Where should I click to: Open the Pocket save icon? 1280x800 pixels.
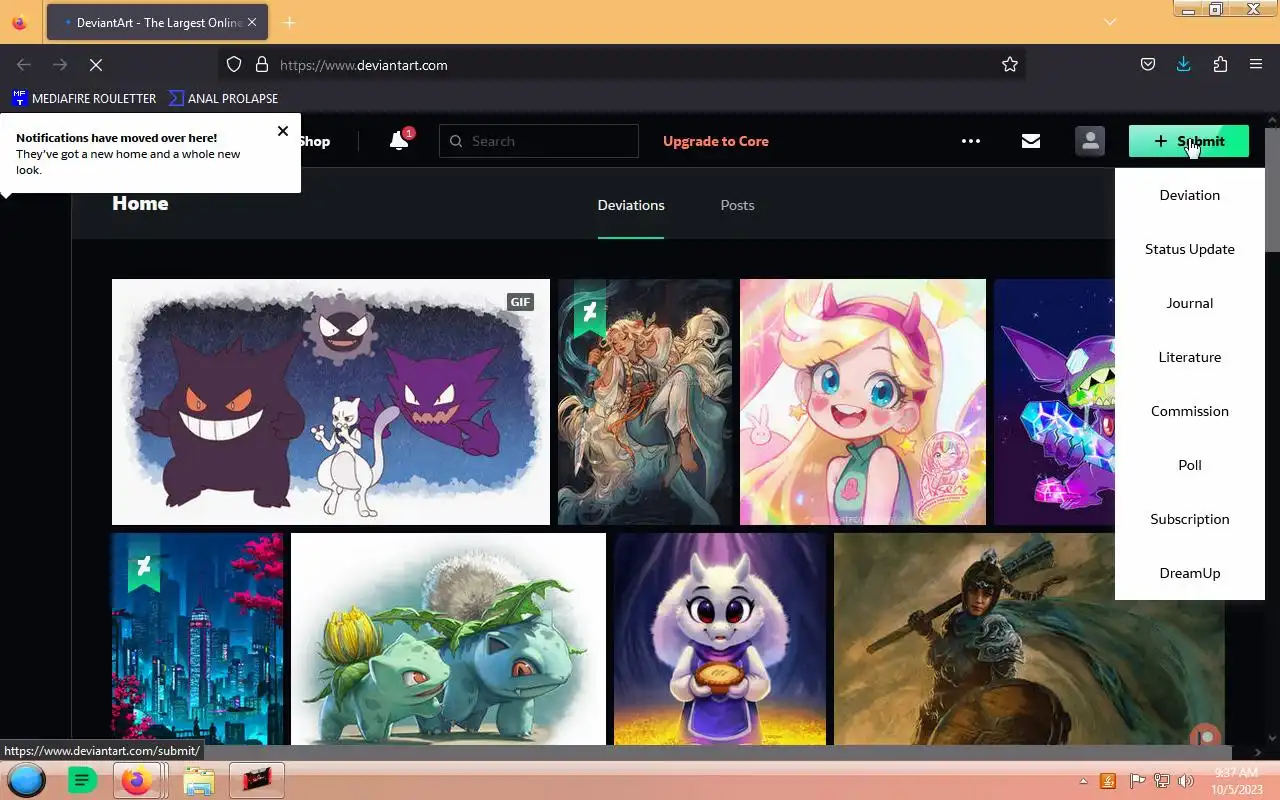coord(1148,65)
